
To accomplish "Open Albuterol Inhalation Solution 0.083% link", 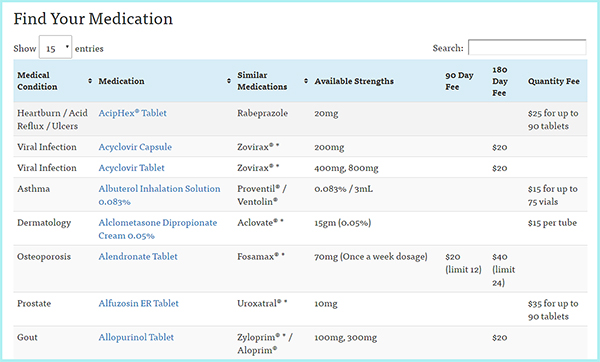I will pyautogui.click(x=159, y=195).
